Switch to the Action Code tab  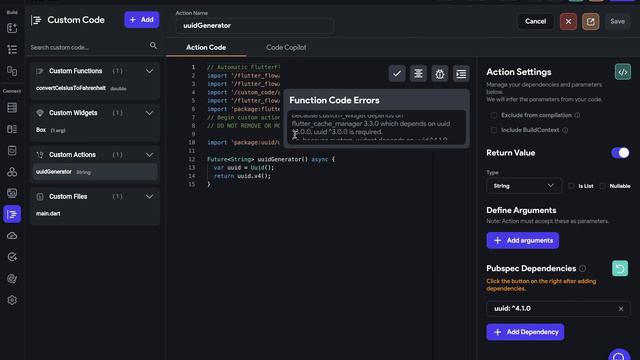click(x=206, y=47)
